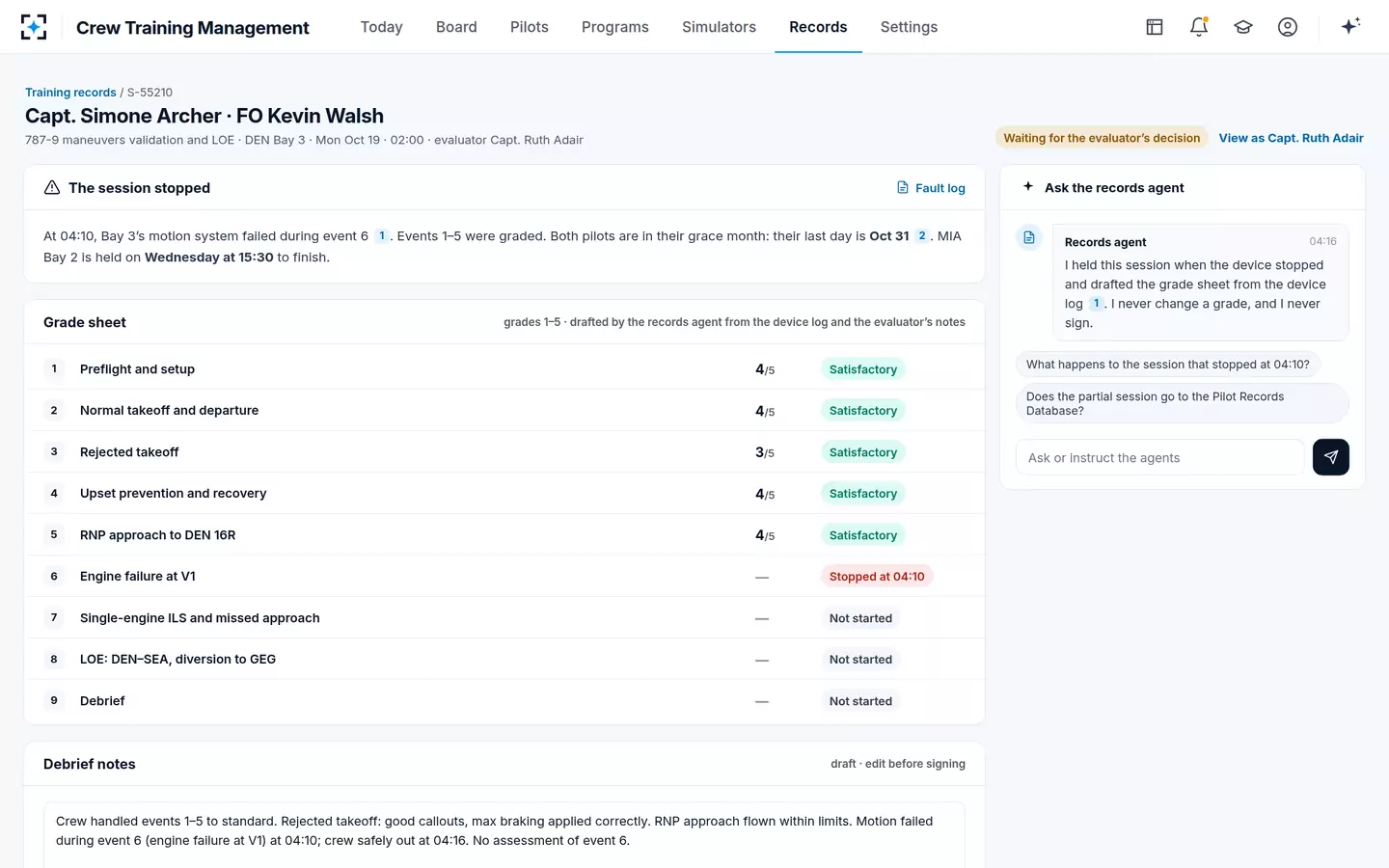Open the sparkle AI assistant icon

[1350, 26]
